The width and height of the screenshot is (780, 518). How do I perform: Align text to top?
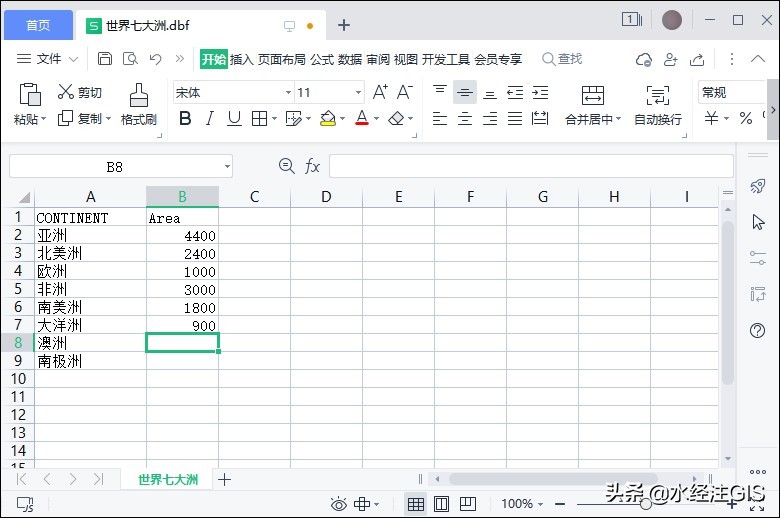coord(440,92)
